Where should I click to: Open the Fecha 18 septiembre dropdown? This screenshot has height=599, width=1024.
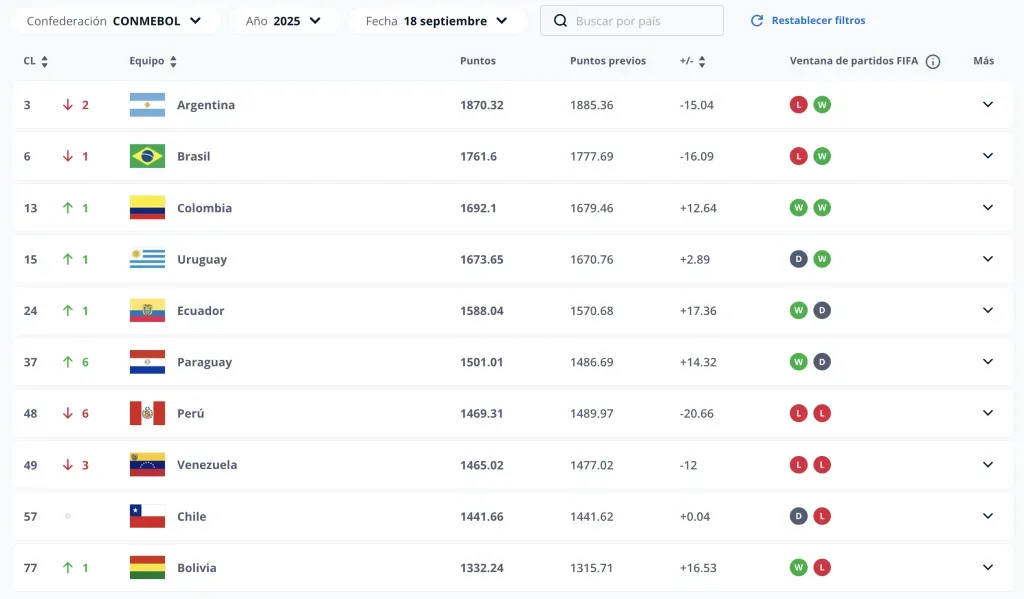click(436, 21)
